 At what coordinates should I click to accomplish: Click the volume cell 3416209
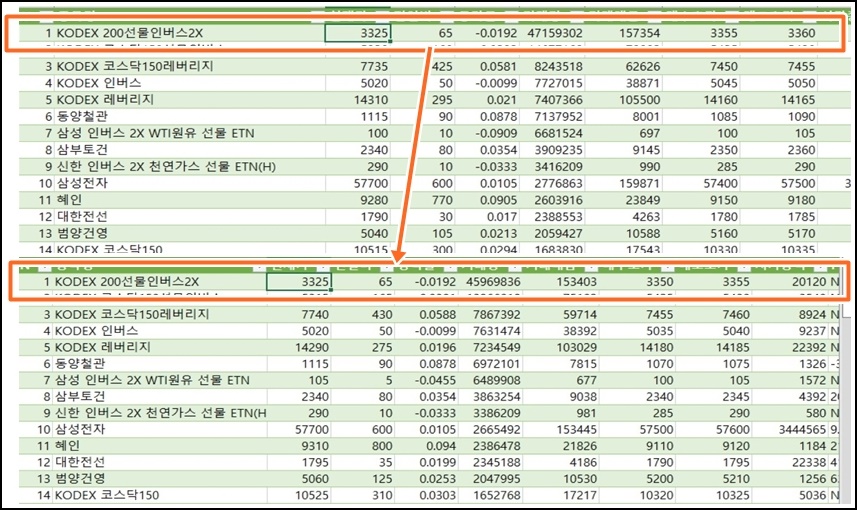pos(551,167)
